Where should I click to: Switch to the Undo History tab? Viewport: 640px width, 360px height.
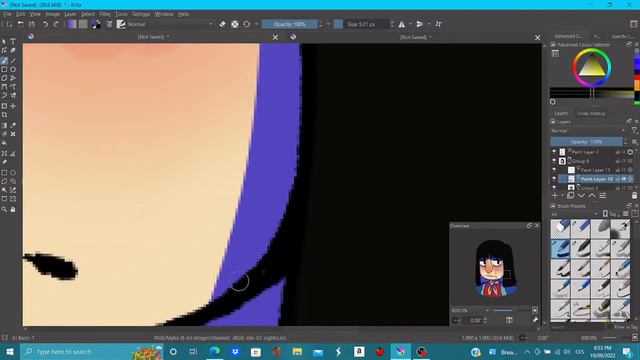[591, 113]
